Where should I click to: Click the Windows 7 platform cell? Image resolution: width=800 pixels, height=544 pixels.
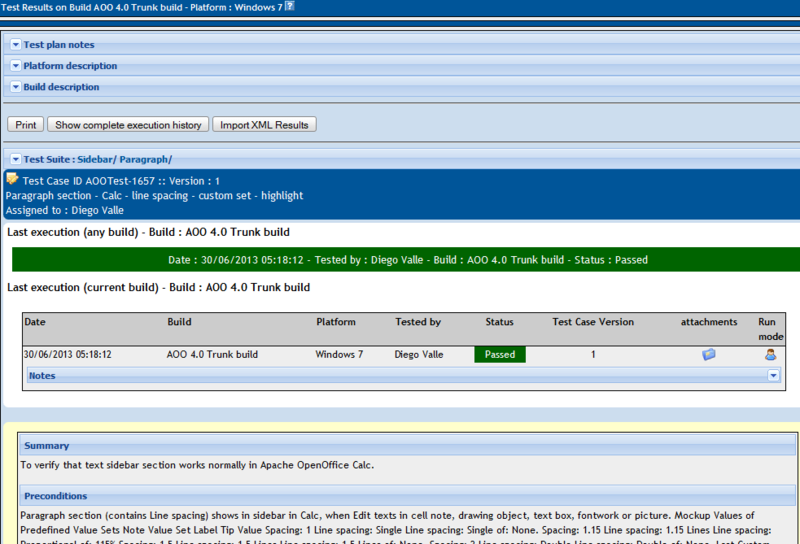tap(339, 354)
